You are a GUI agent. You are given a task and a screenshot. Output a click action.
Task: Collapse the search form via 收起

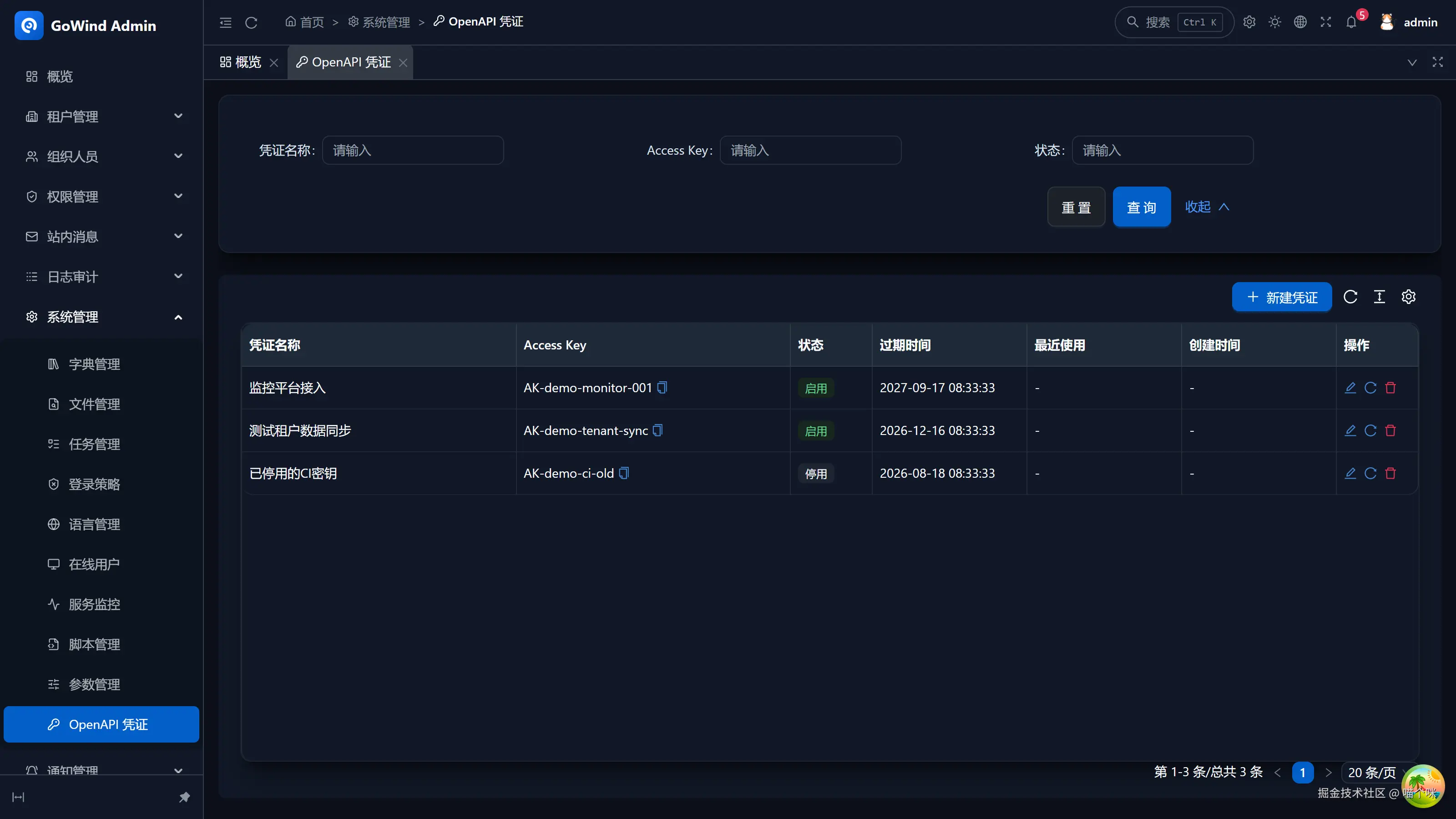[1207, 207]
